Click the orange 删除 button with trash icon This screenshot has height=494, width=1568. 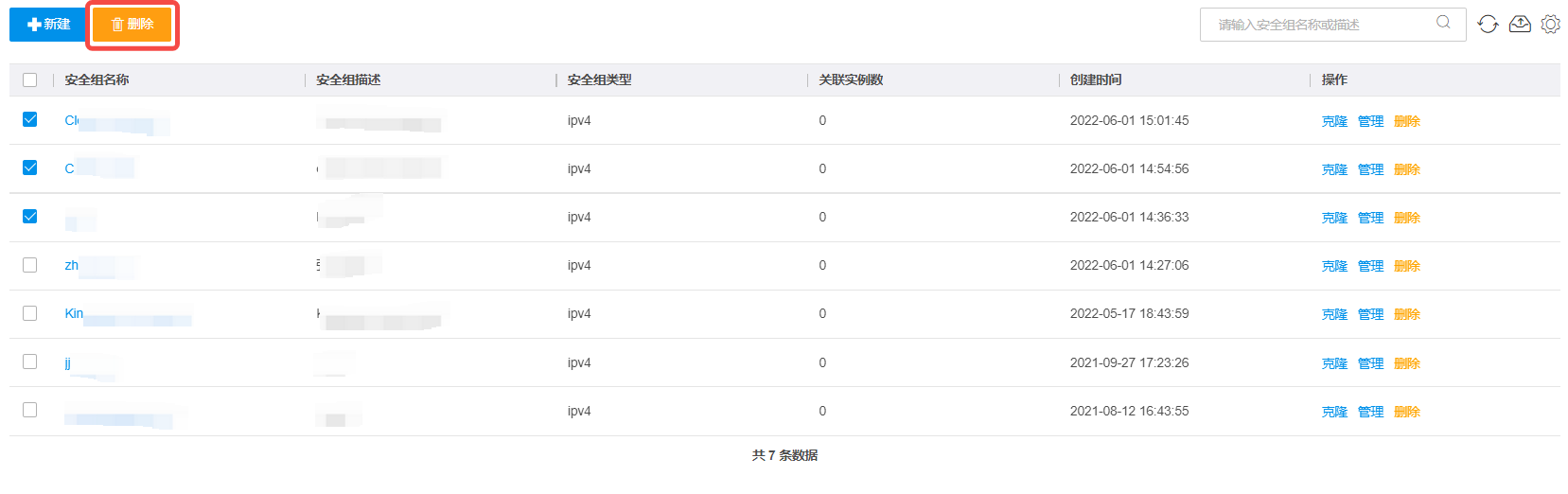click(132, 25)
